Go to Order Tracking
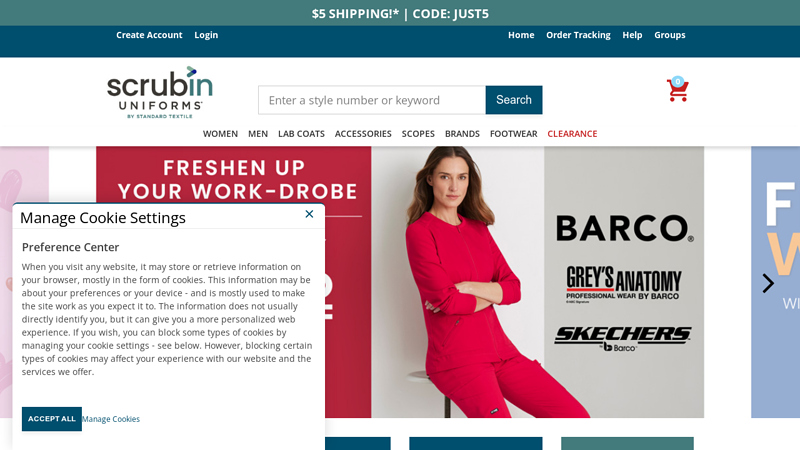800x450 pixels. (x=578, y=35)
